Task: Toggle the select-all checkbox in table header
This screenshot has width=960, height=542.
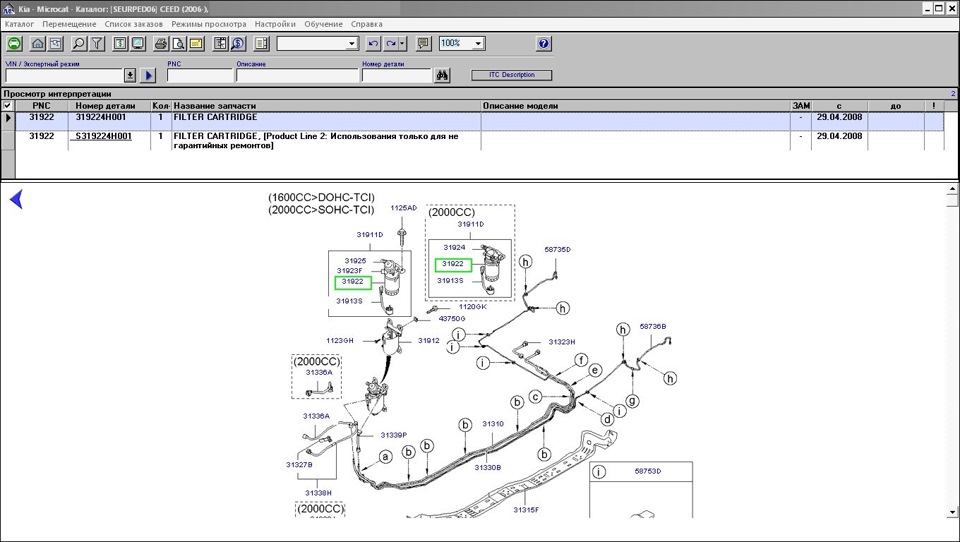Action: click(7, 105)
